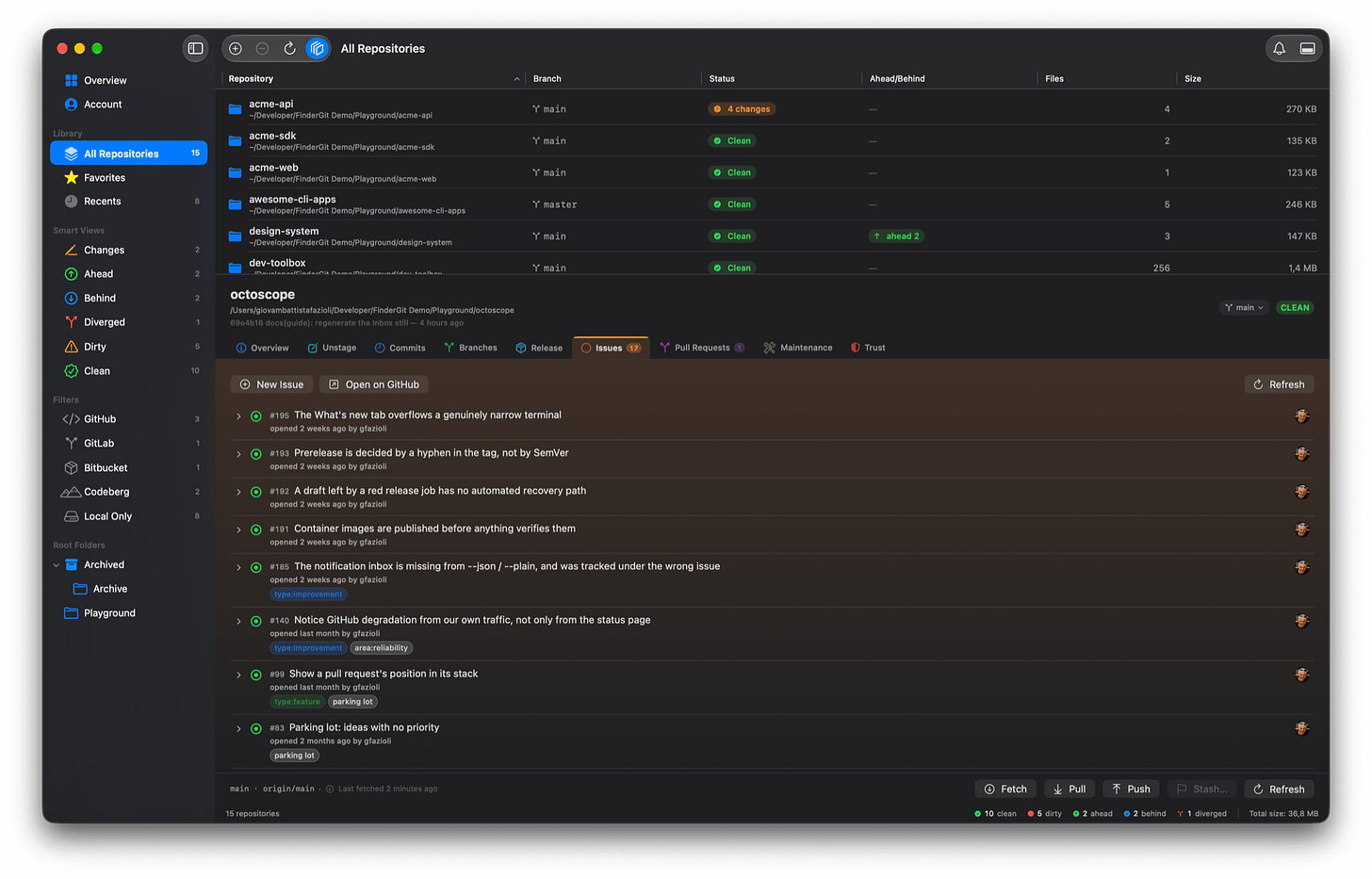Click the drive icon beside Local Only
The image size is (1372, 879).
pyautogui.click(x=71, y=516)
